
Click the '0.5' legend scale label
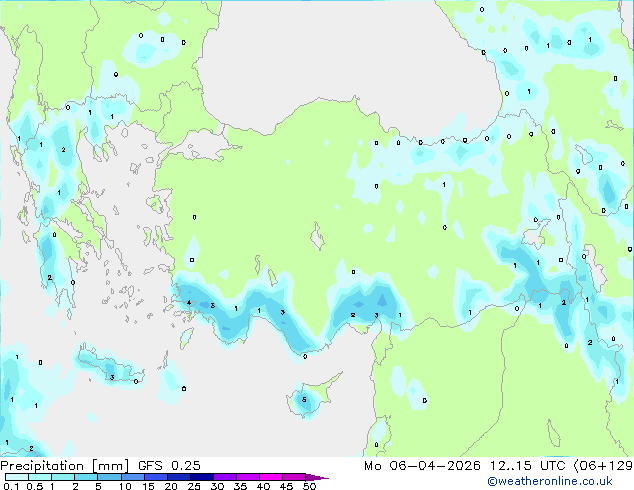[35, 486]
